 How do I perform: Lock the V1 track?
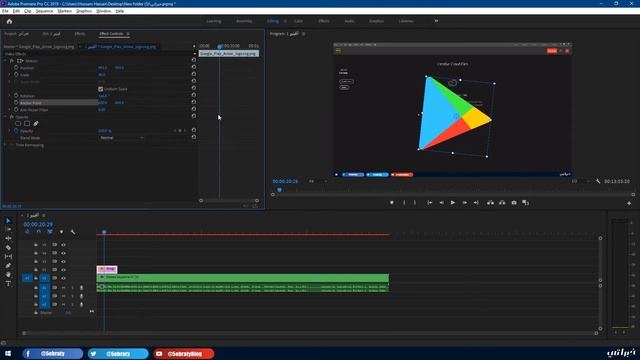[x=36, y=278]
